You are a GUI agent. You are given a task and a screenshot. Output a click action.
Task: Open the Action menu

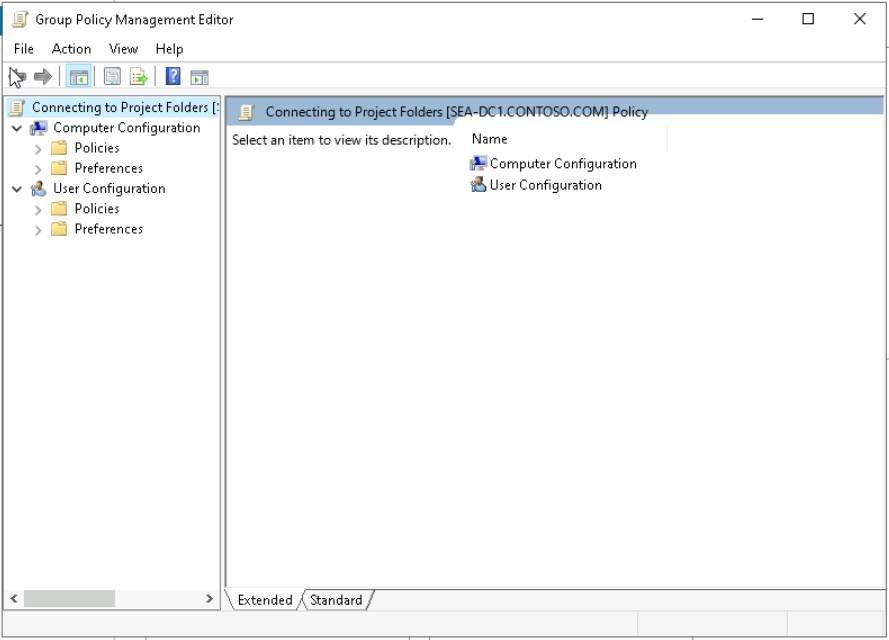tap(71, 49)
